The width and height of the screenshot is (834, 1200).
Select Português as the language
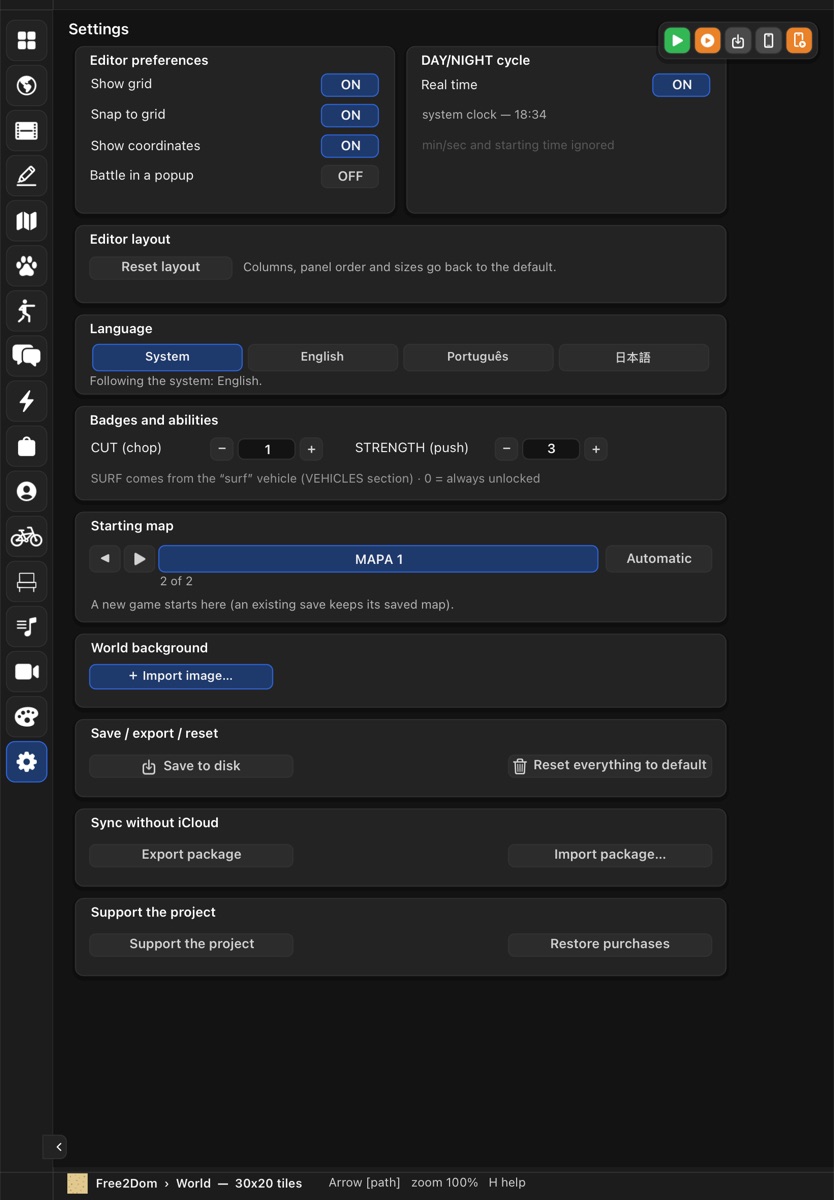click(x=478, y=357)
